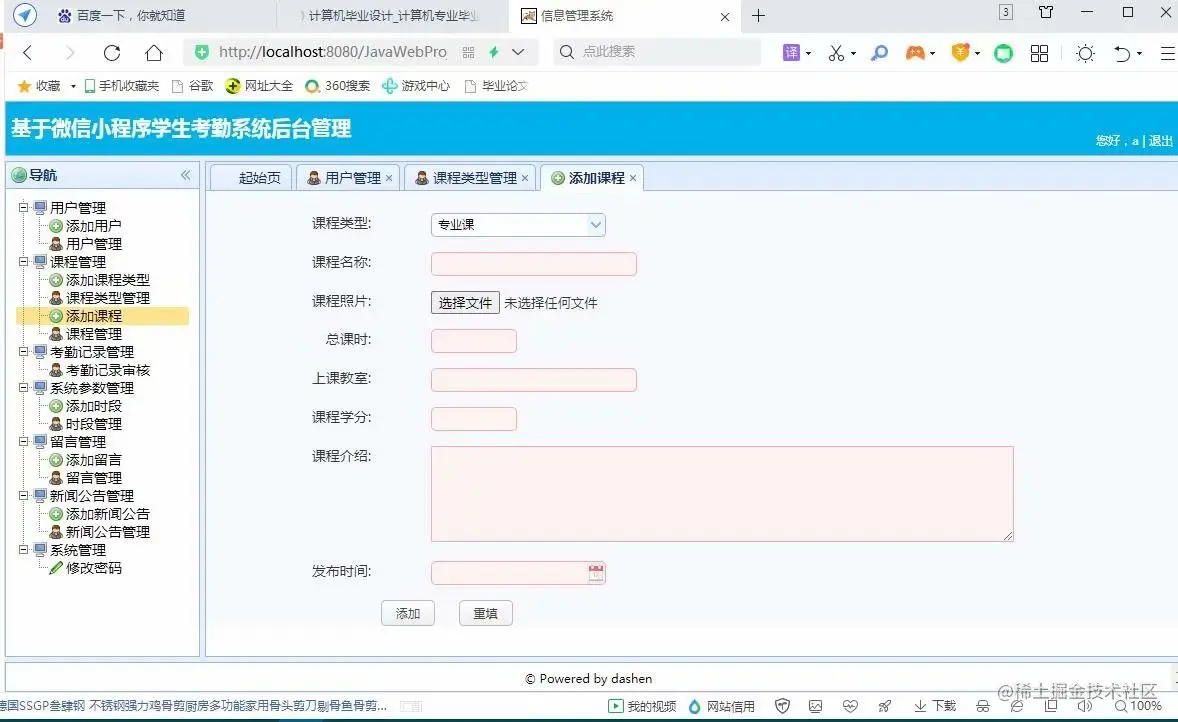Click the 上课教室 input field
Screen dimensions: 1178x722
tap(533, 379)
